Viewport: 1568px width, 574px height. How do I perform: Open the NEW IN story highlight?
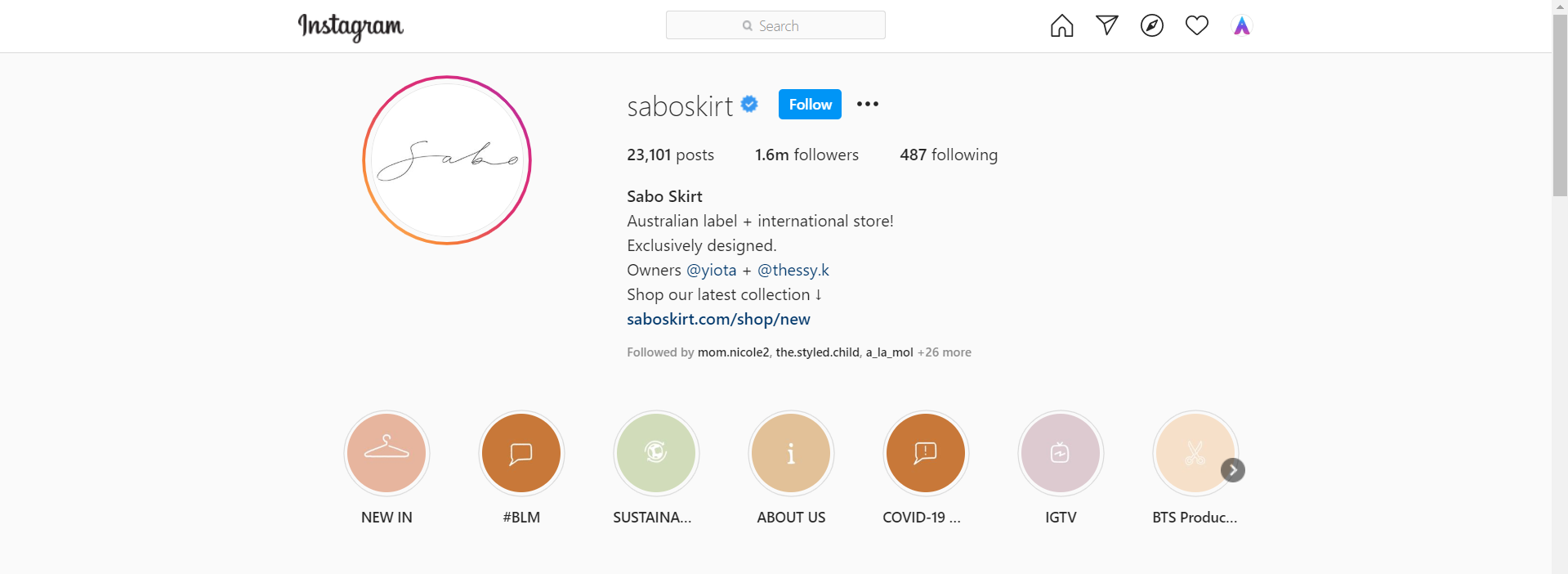386,453
